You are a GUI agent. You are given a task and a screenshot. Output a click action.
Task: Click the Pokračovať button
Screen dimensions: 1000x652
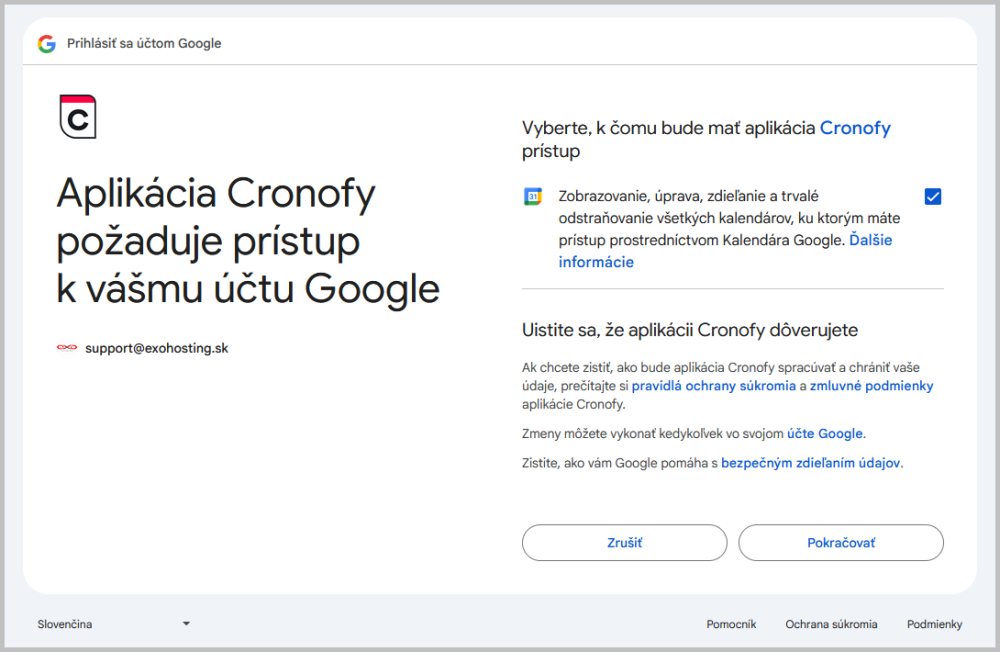pyautogui.click(x=840, y=542)
